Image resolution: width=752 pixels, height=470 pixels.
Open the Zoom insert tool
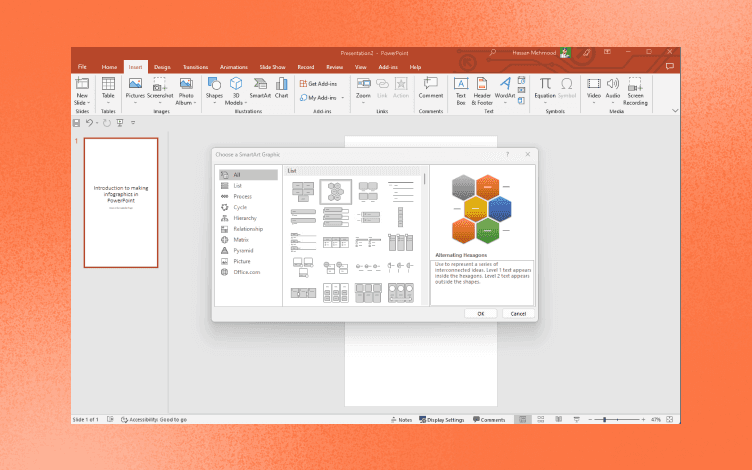[363, 91]
